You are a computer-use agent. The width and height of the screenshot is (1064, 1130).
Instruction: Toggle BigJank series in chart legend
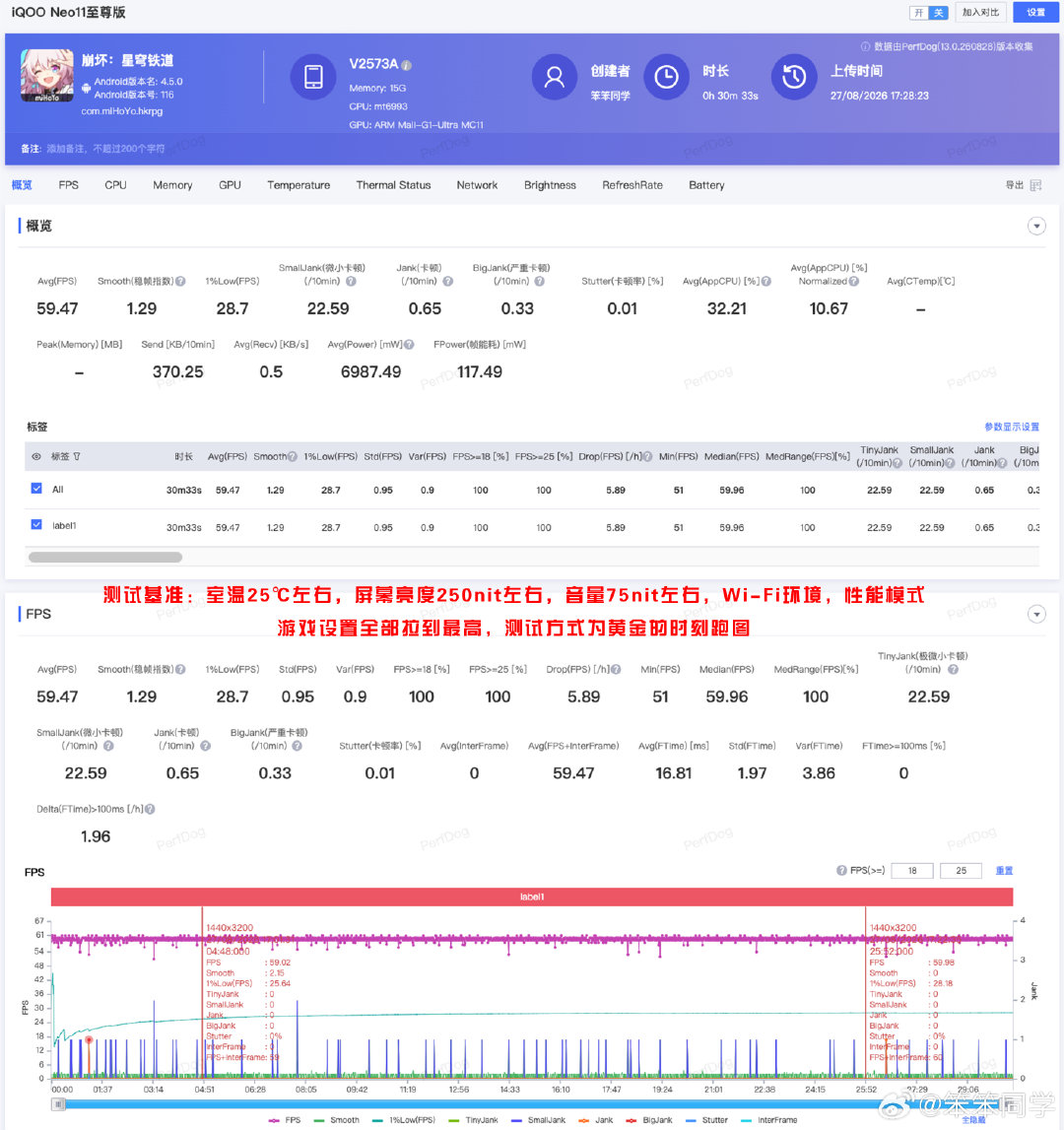pyautogui.click(x=648, y=1120)
